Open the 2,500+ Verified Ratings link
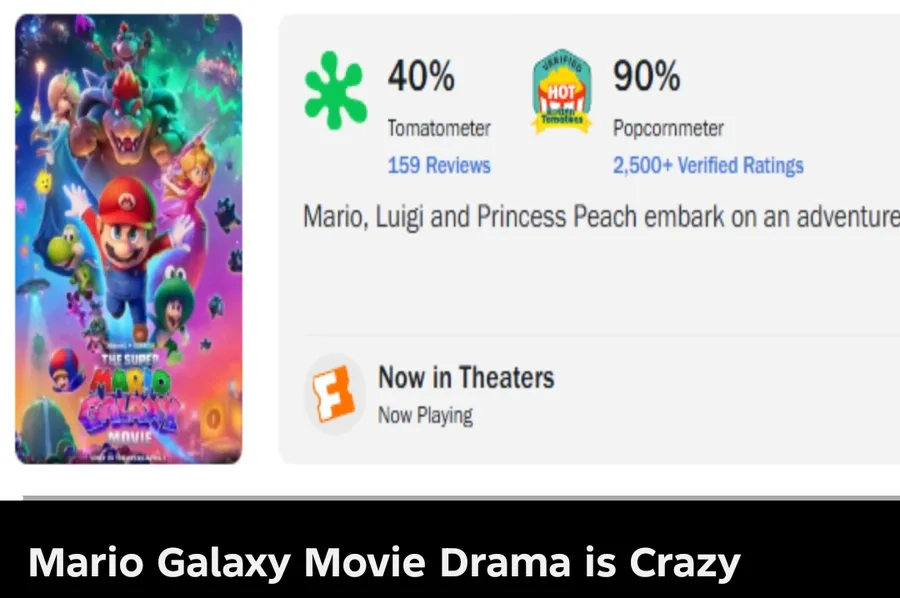The image size is (900, 598). (x=708, y=165)
